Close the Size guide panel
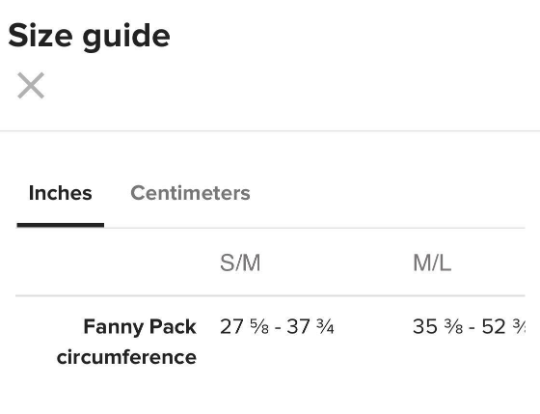This screenshot has height=414, width=540. [x=31, y=85]
